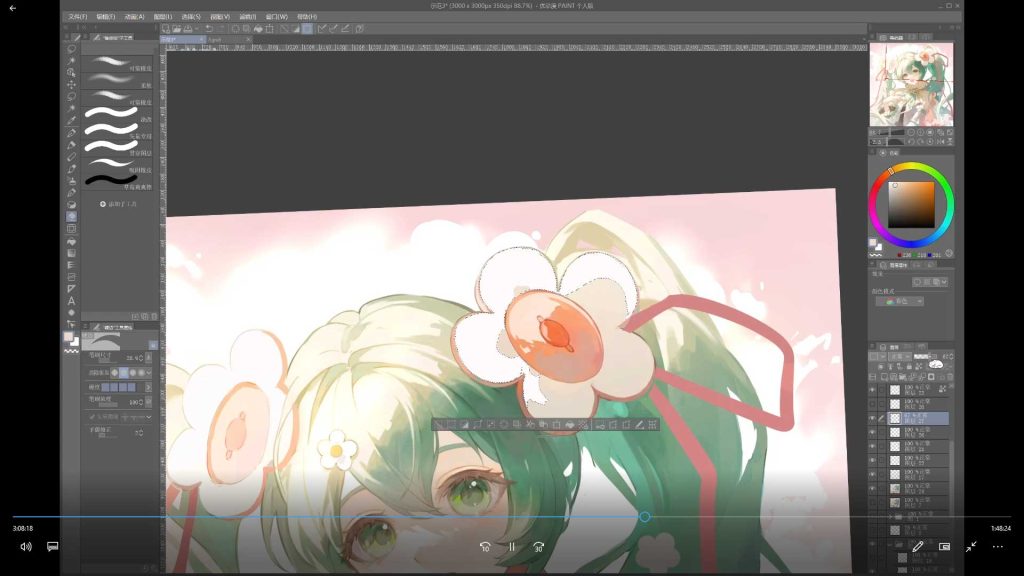This screenshot has width=1024, height=576.
Task: Open the 文件(F) menu
Action: [x=78, y=17]
